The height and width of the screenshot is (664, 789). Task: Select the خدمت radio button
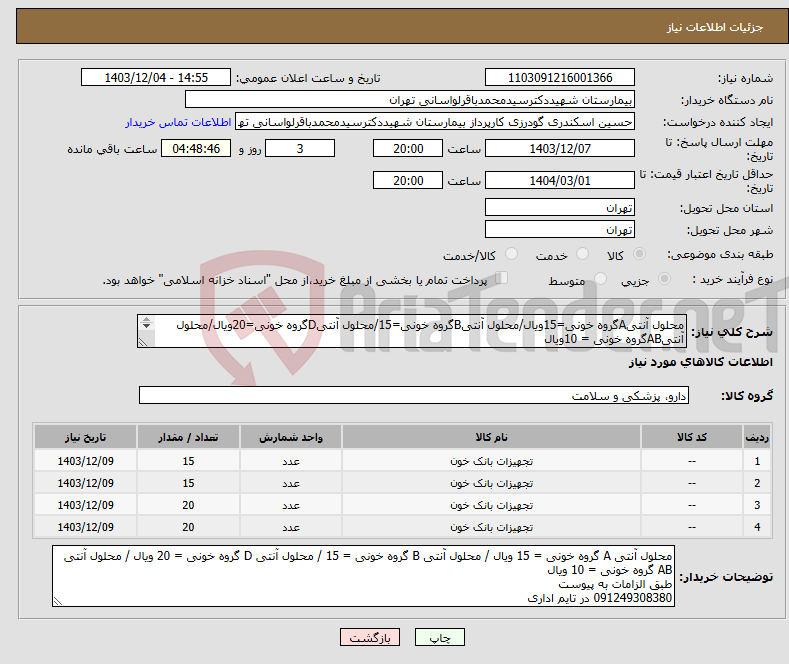click(x=582, y=254)
